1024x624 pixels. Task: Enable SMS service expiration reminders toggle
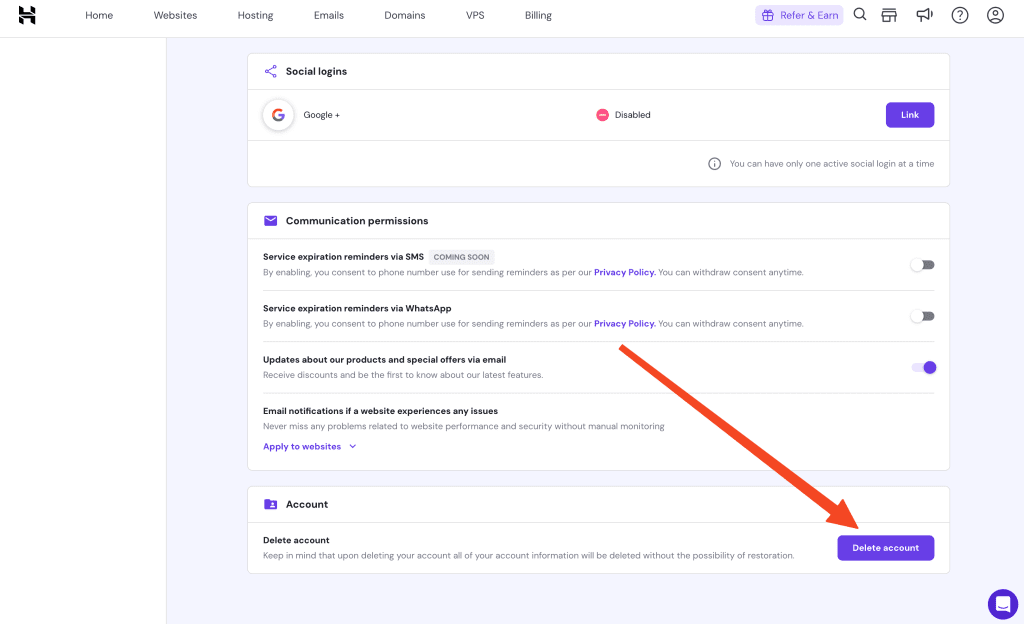coord(922,265)
